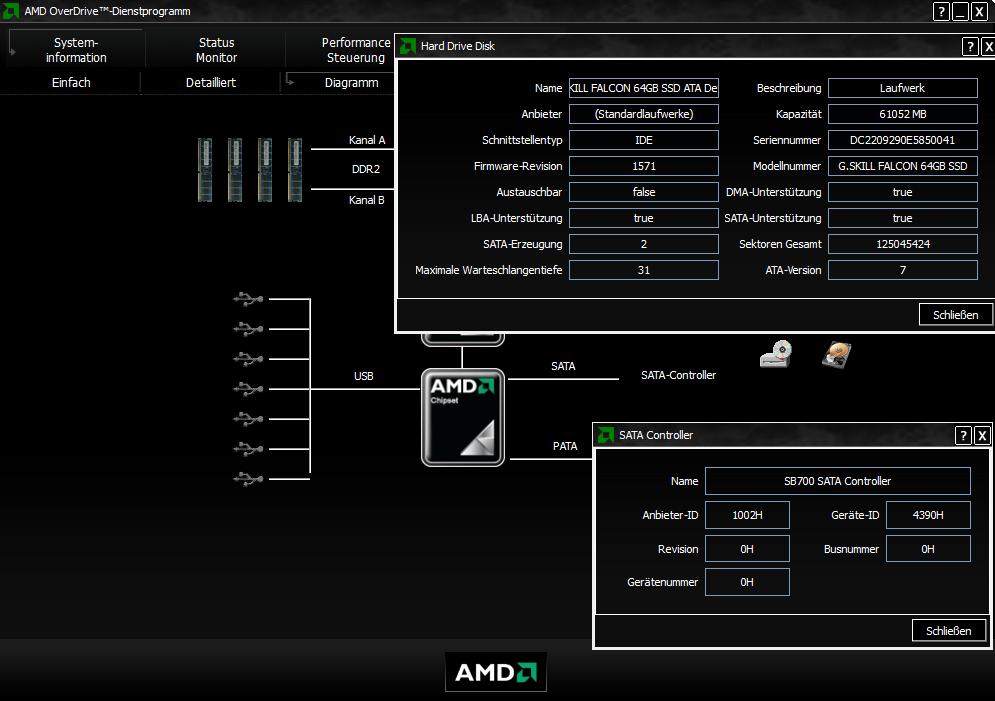Click the Schnittstellentyp field showing IDE
Viewport: 995px width, 701px height.
pos(643,140)
